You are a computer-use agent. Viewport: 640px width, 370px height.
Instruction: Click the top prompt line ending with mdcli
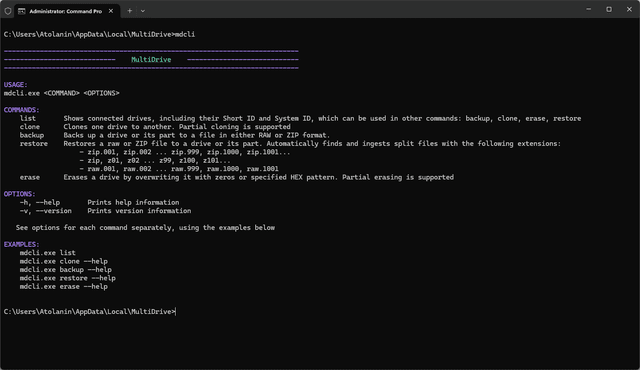click(99, 34)
